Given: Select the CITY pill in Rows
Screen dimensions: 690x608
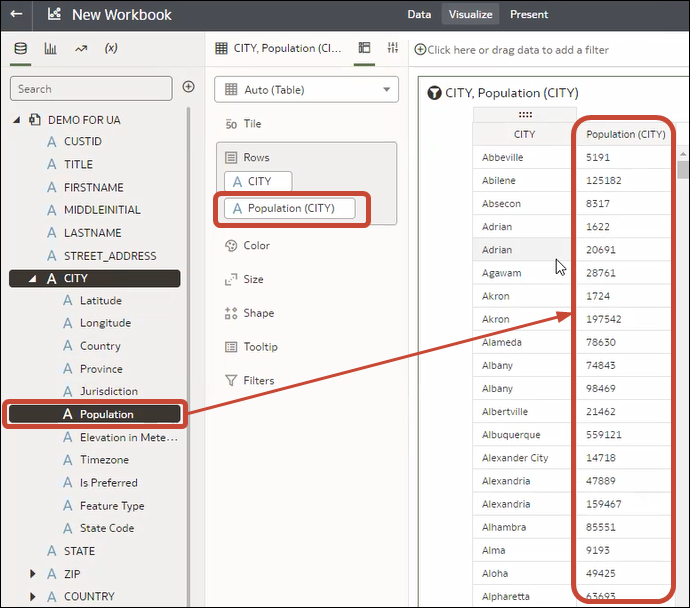Looking at the screenshot, I should (258, 181).
